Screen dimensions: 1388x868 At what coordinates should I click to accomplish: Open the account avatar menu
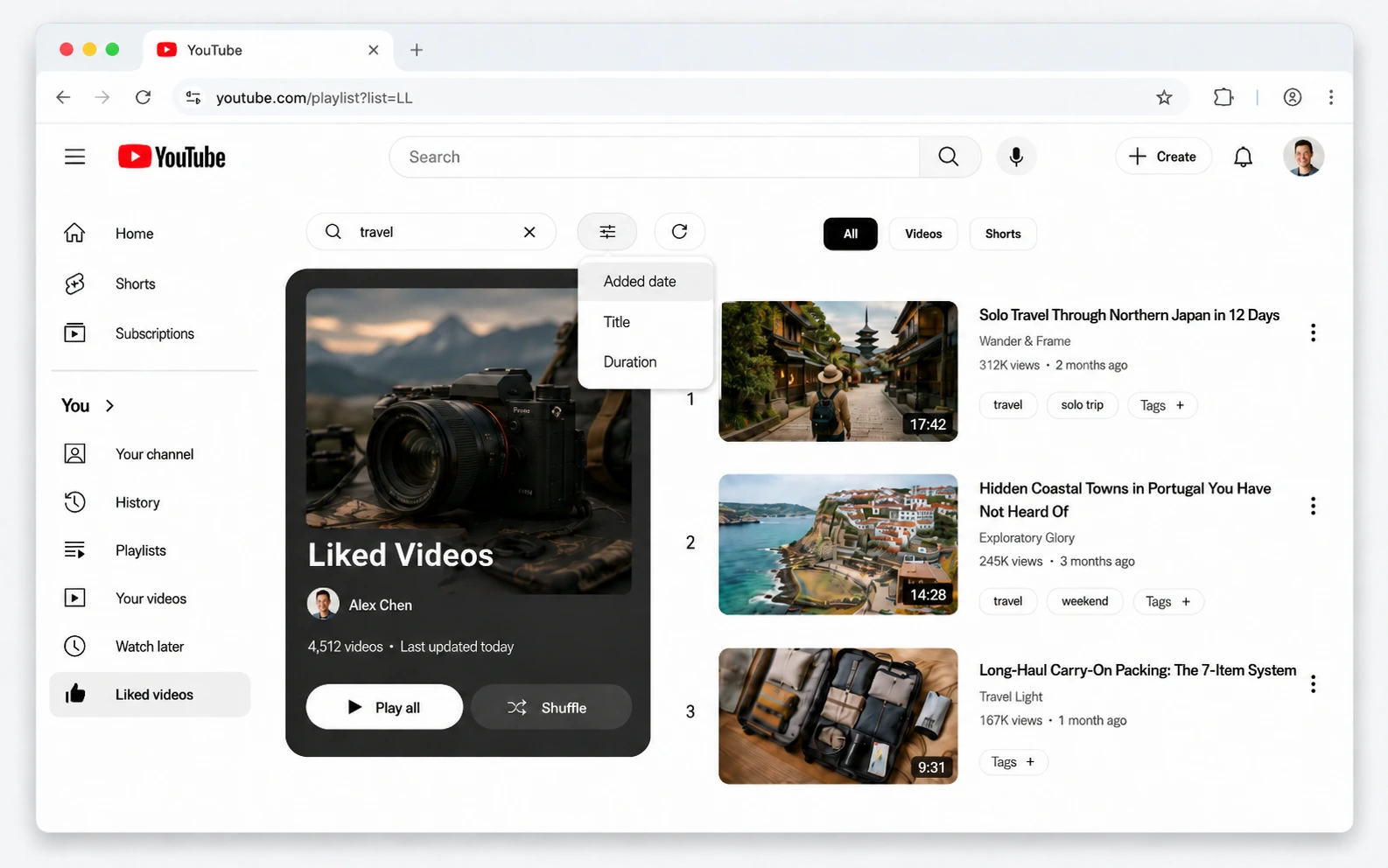[x=1303, y=157]
